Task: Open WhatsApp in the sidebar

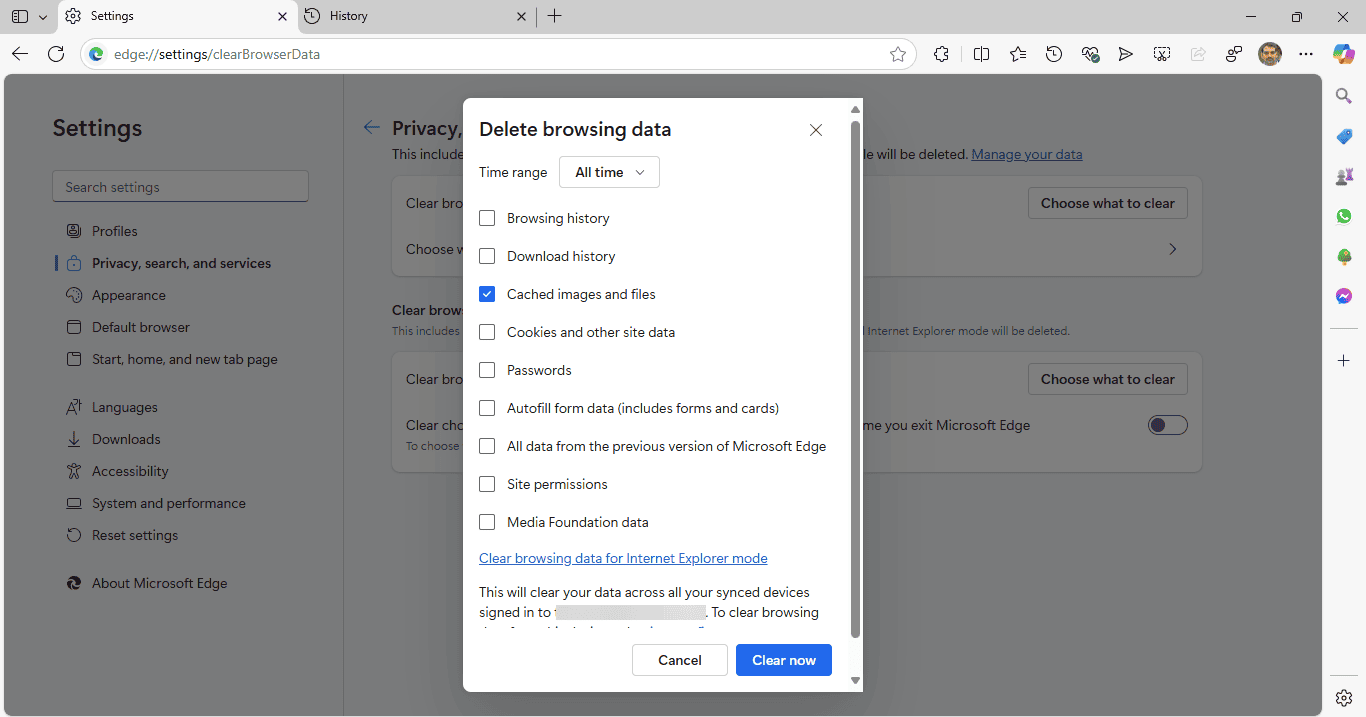Action: point(1344,216)
